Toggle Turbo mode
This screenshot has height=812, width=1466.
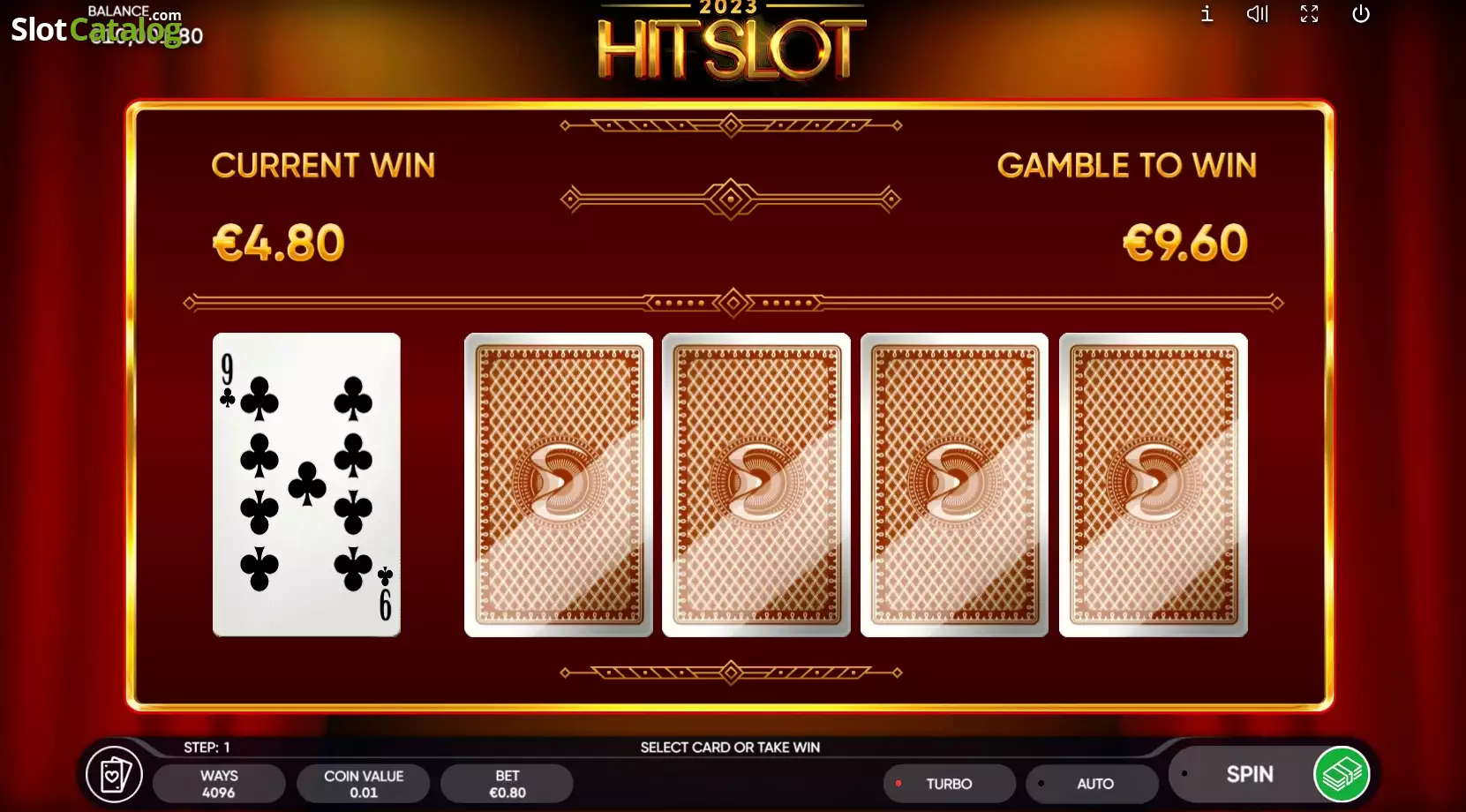tap(949, 783)
